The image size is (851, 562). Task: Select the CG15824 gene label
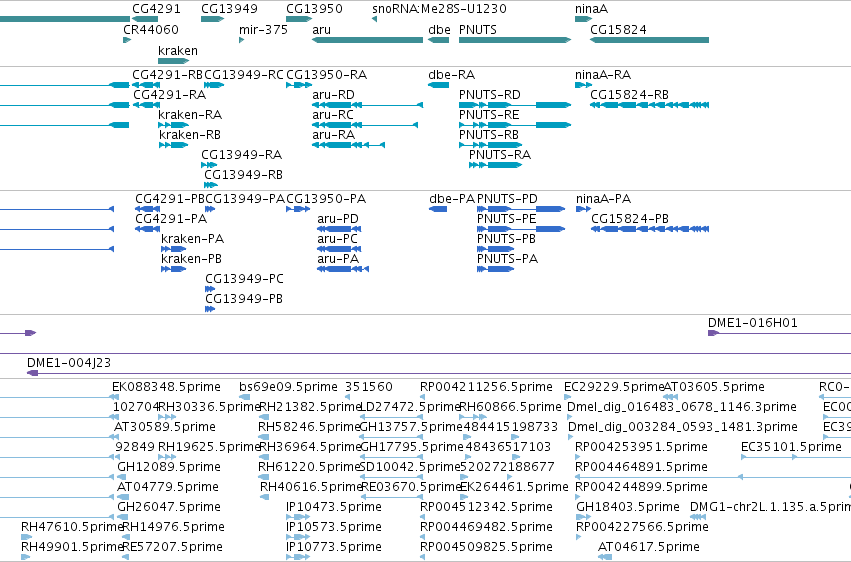(x=618, y=30)
